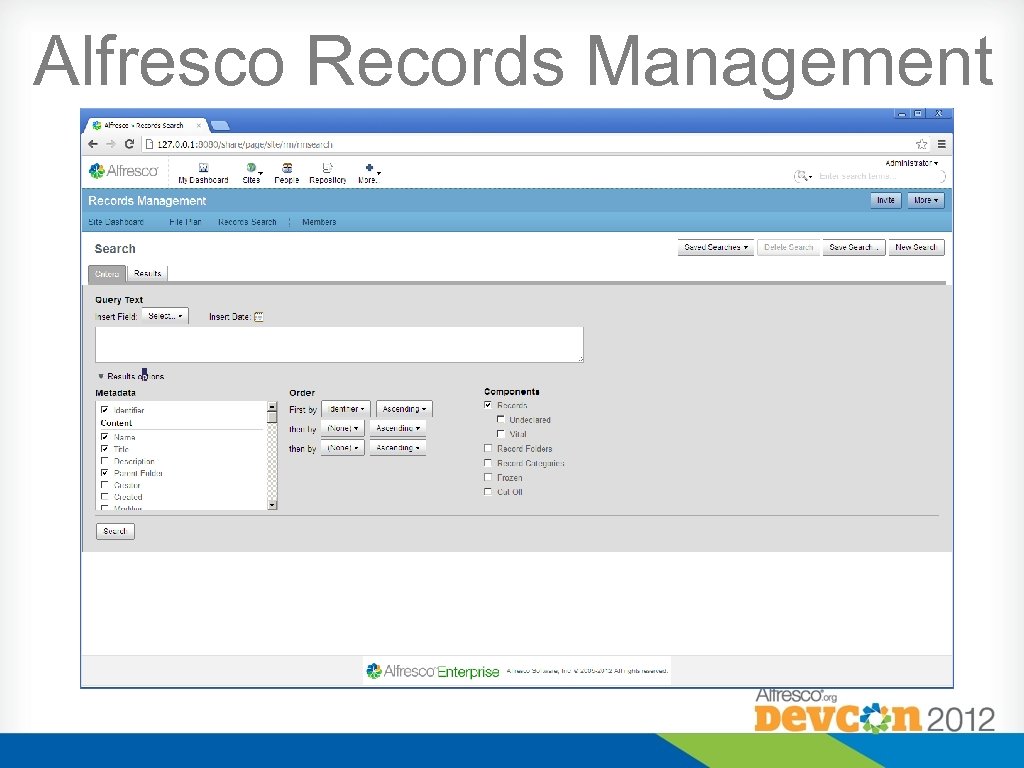Toggle the Records component checkbox
This screenshot has height=768, width=1024.
tap(488, 405)
